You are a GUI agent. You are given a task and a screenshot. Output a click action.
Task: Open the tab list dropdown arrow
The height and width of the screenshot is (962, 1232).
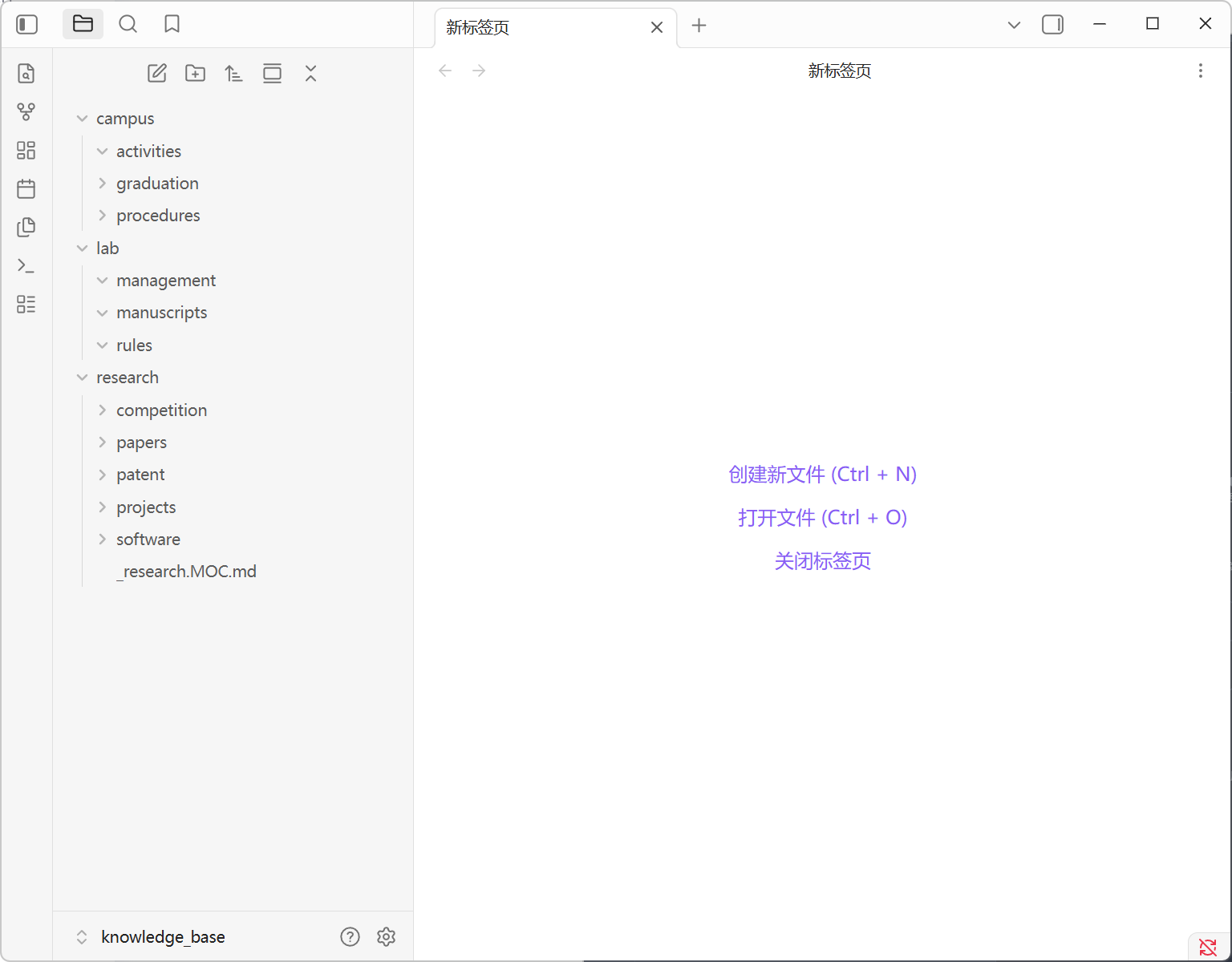pyautogui.click(x=1014, y=25)
